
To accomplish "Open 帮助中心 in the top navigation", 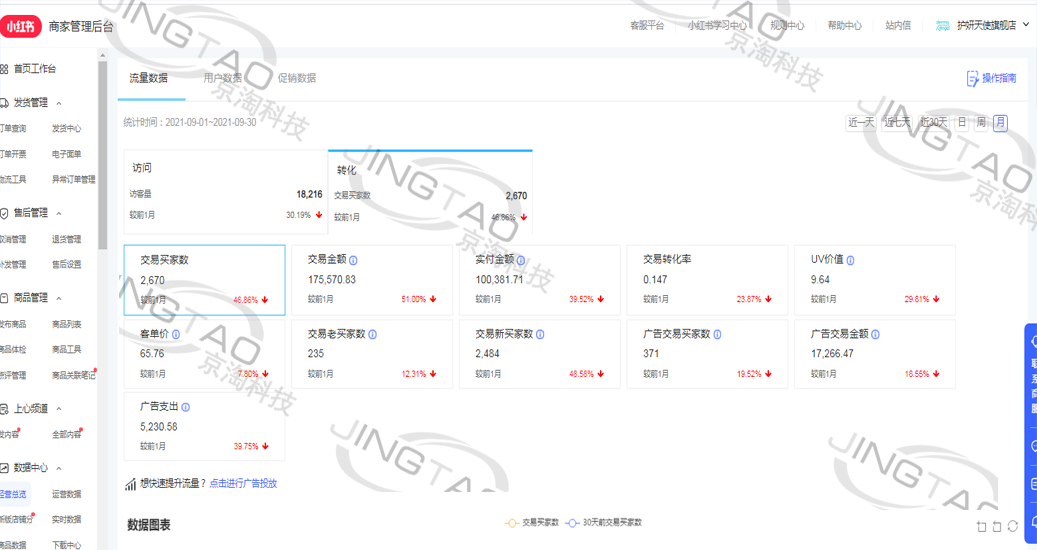I will coord(844,26).
